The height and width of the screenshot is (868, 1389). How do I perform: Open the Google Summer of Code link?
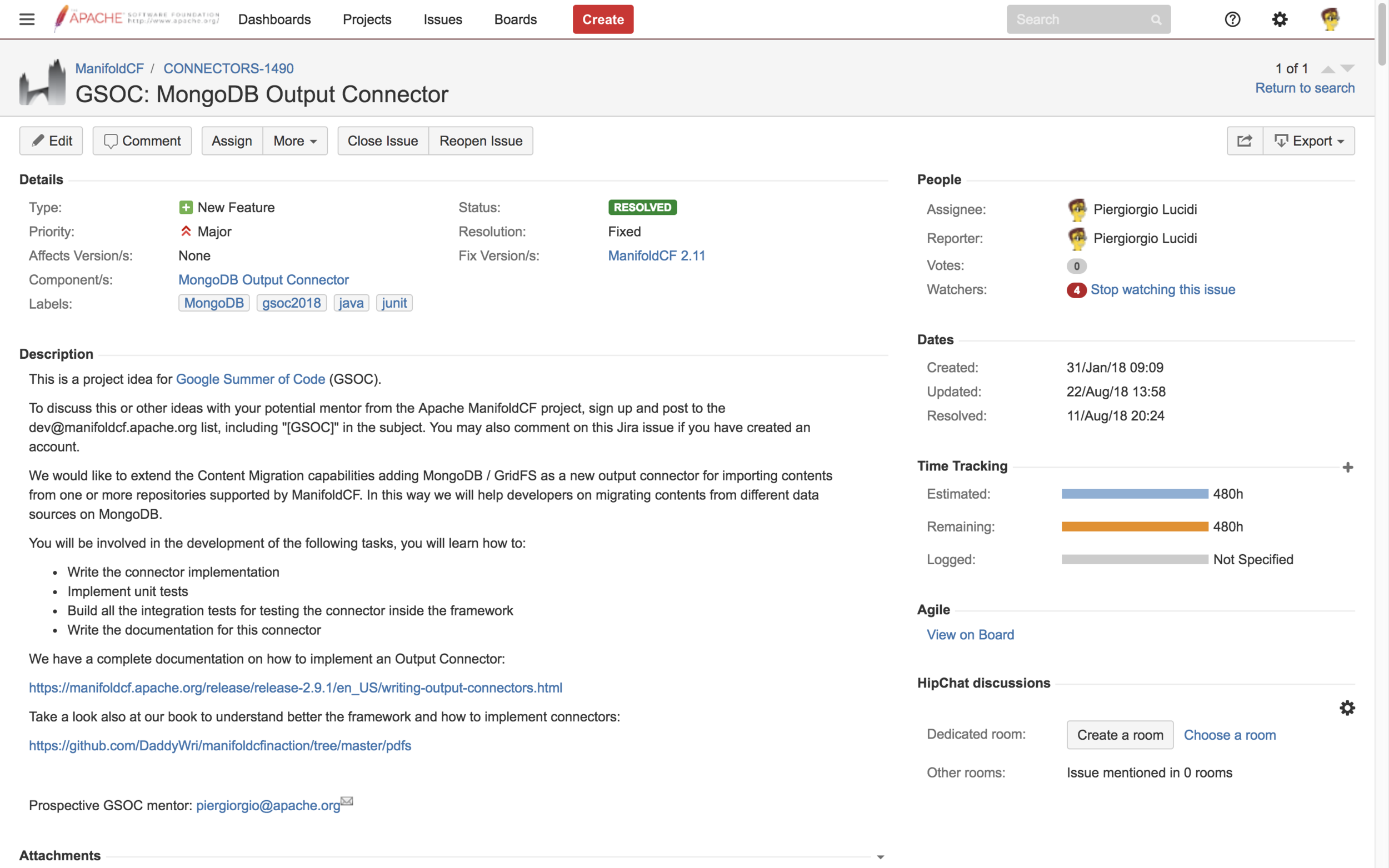pos(251,379)
